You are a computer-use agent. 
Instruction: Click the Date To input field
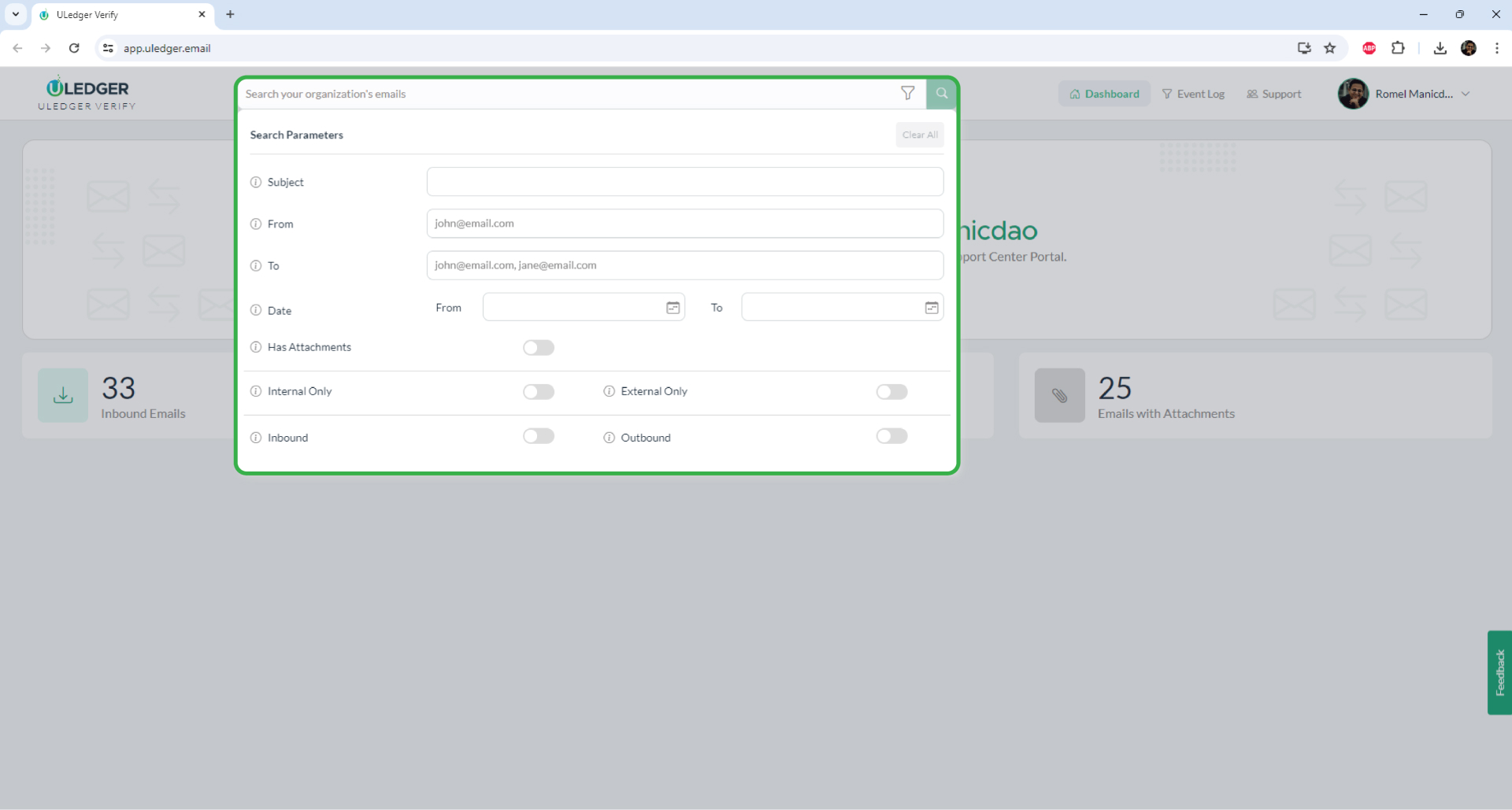[842, 307]
